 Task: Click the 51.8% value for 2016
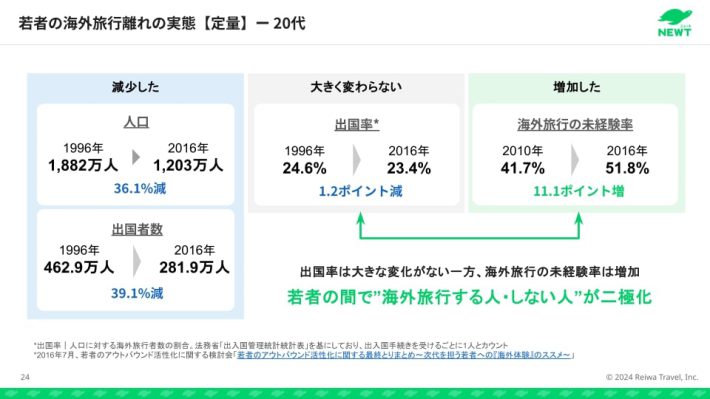[x=627, y=168]
